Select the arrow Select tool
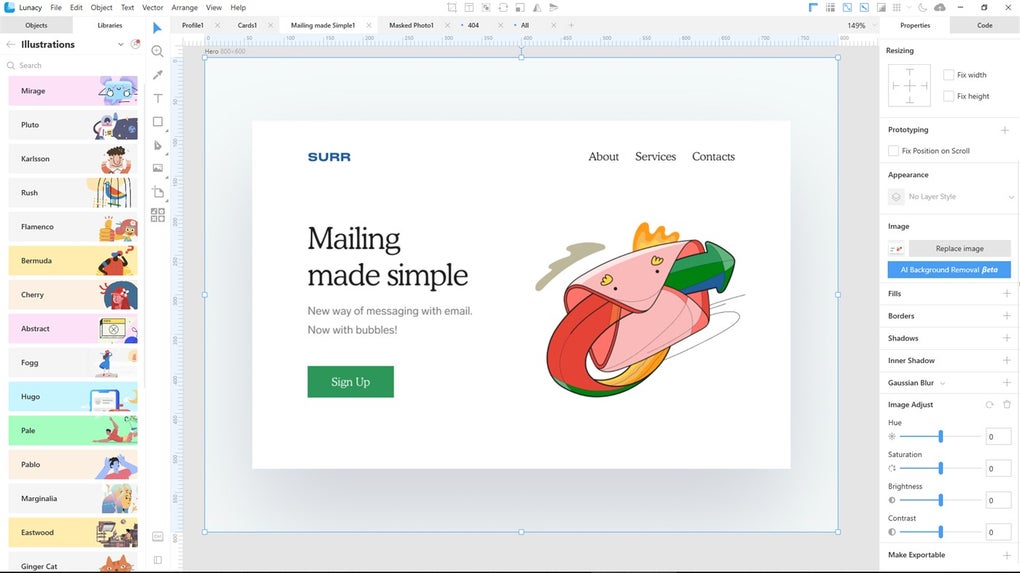The image size is (1020, 573). [157, 28]
